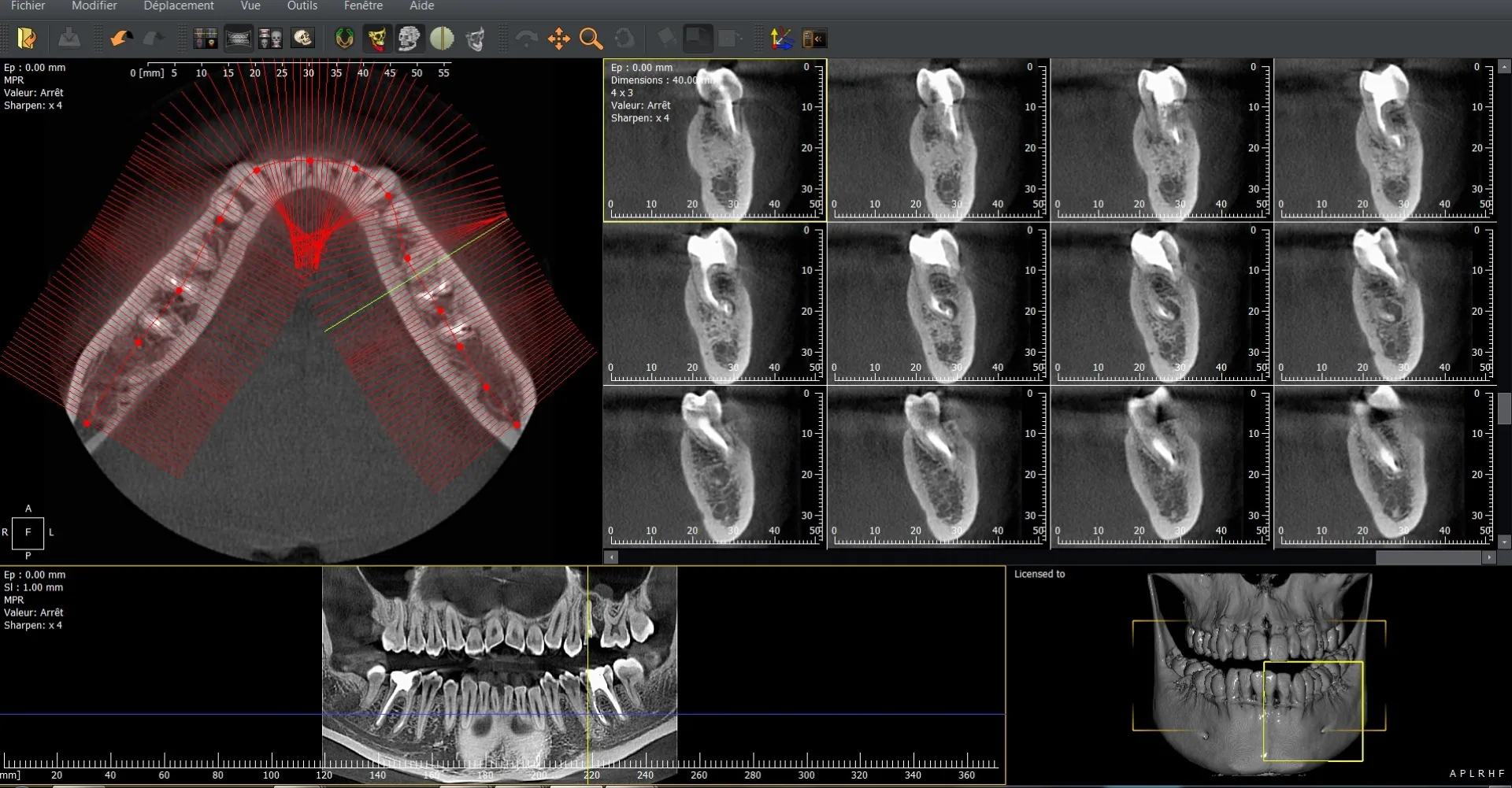Image resolution: width=1512 pixels, height=788 pixels.
Task: Click the F label on the orientation indicator
Action: [x=28, y=533]
